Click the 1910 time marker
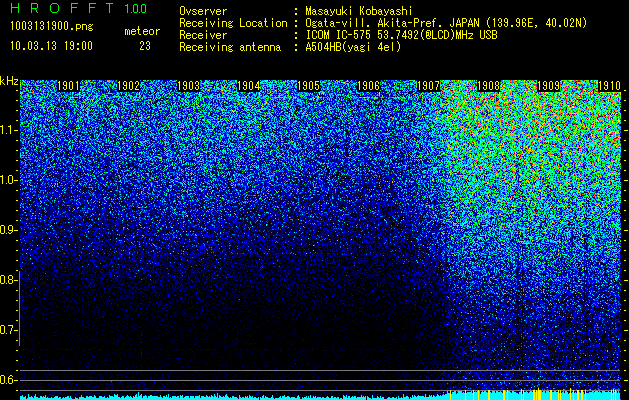This screenshot has height=400, width=629. (610, 86)
